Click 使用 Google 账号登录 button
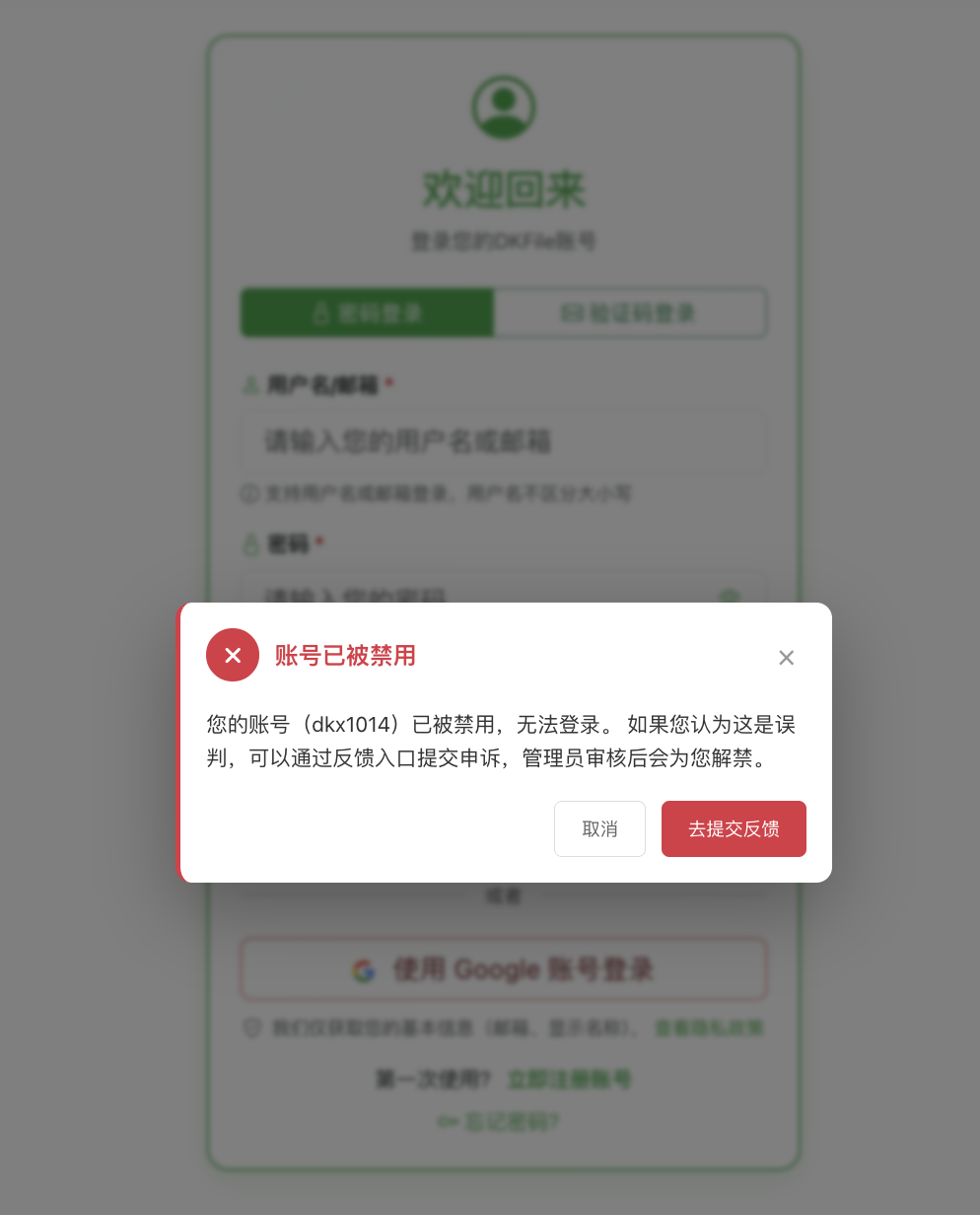Screen dimensions: 980x1215 [x=504, y=969]
